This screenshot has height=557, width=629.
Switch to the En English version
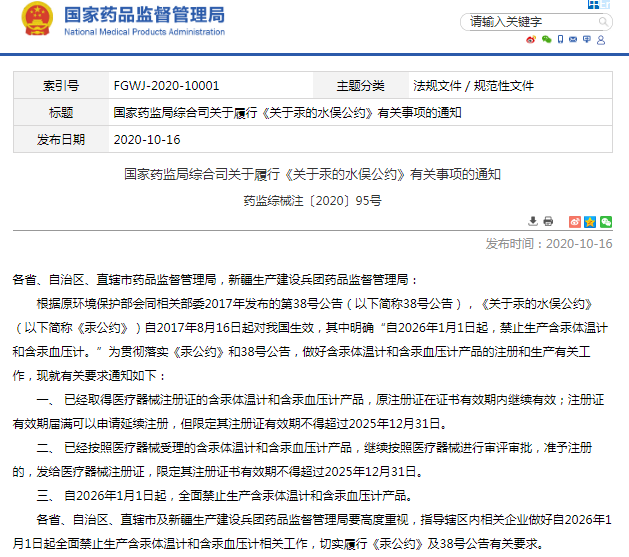tap(606, 4)
